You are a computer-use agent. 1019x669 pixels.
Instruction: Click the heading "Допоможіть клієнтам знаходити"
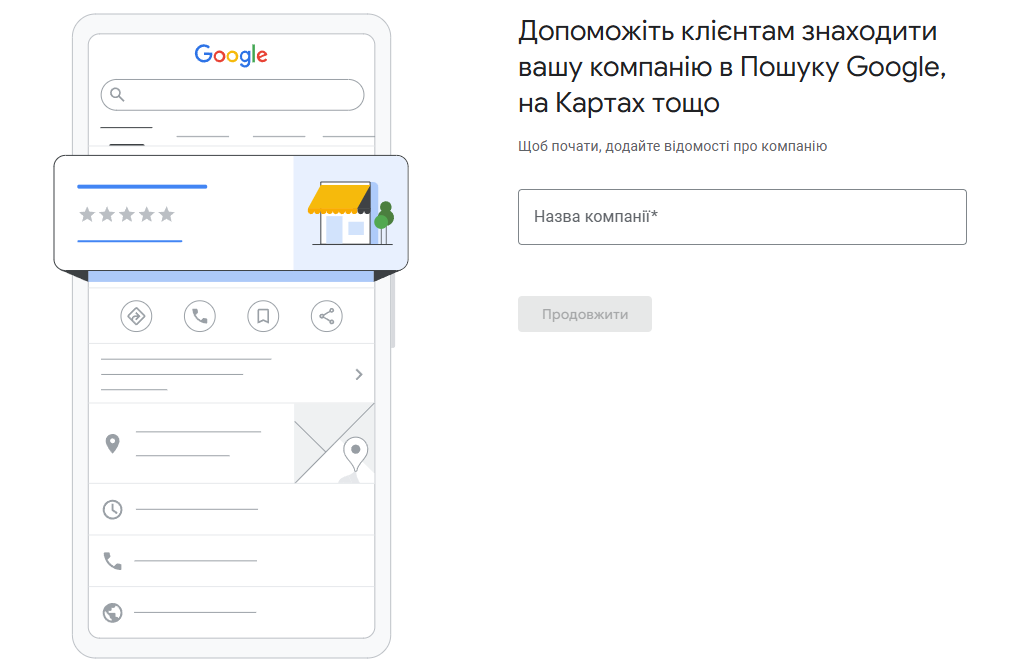click(727, 31)
